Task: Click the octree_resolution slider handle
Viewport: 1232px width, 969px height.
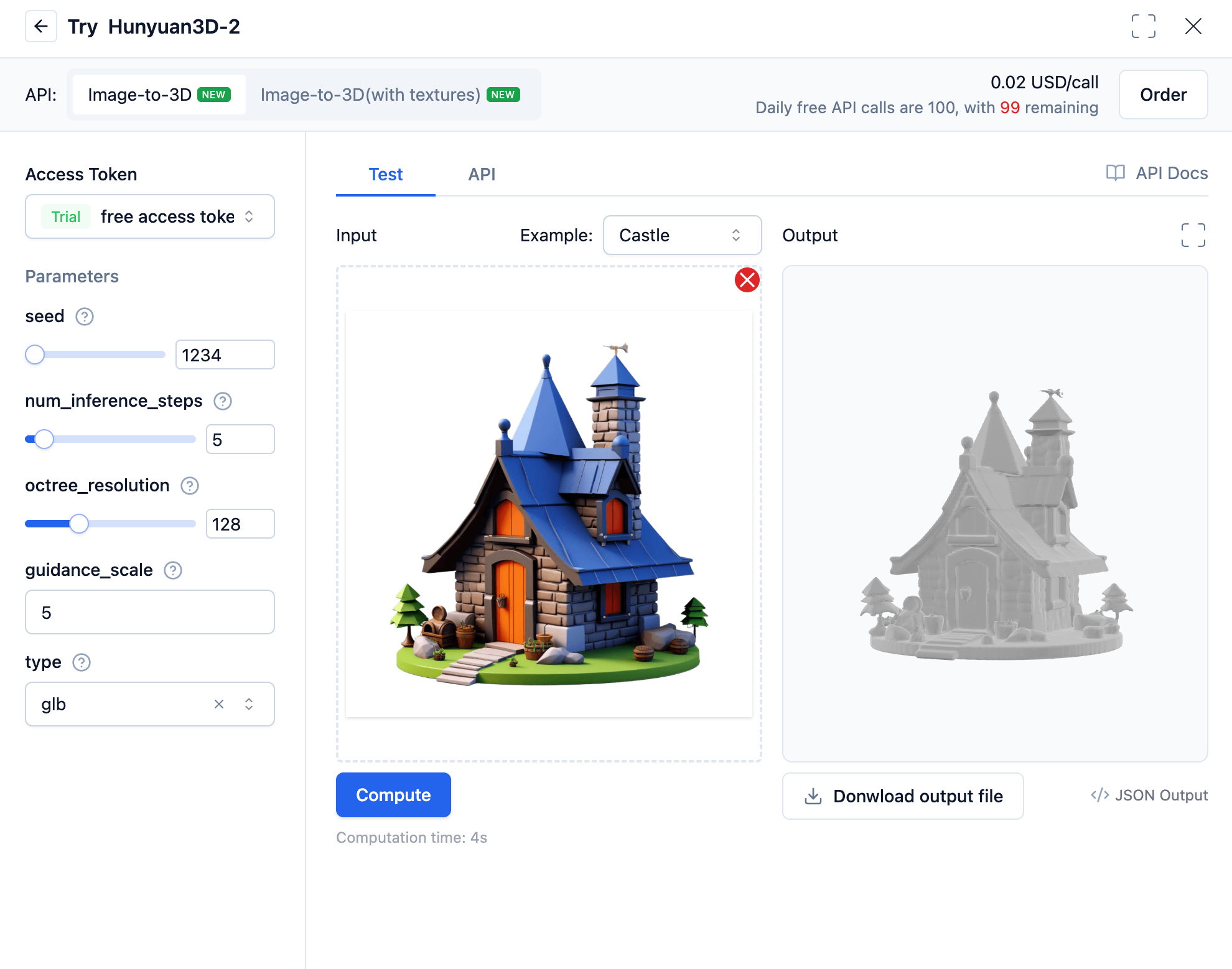Action: [x=79, y=524]
